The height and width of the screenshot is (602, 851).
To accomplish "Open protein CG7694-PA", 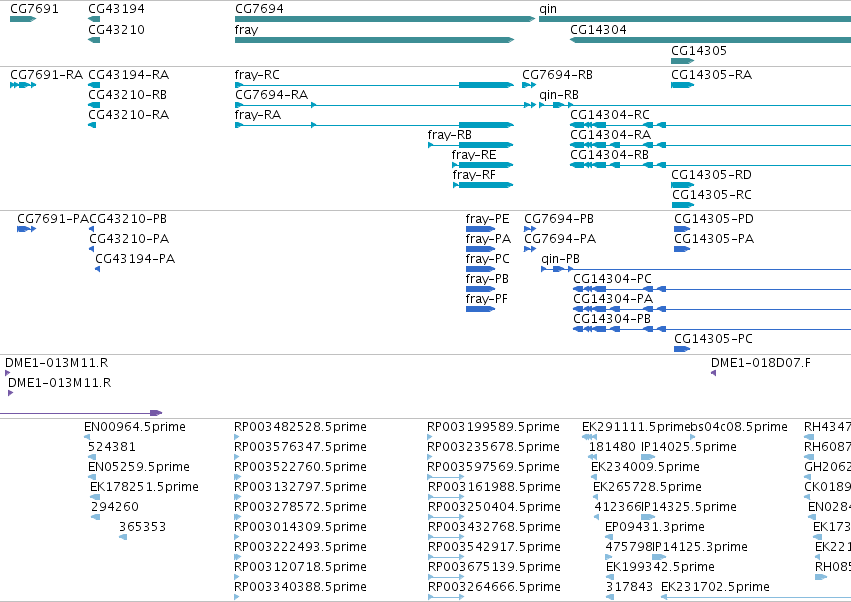I will click(x=560, y=239).
